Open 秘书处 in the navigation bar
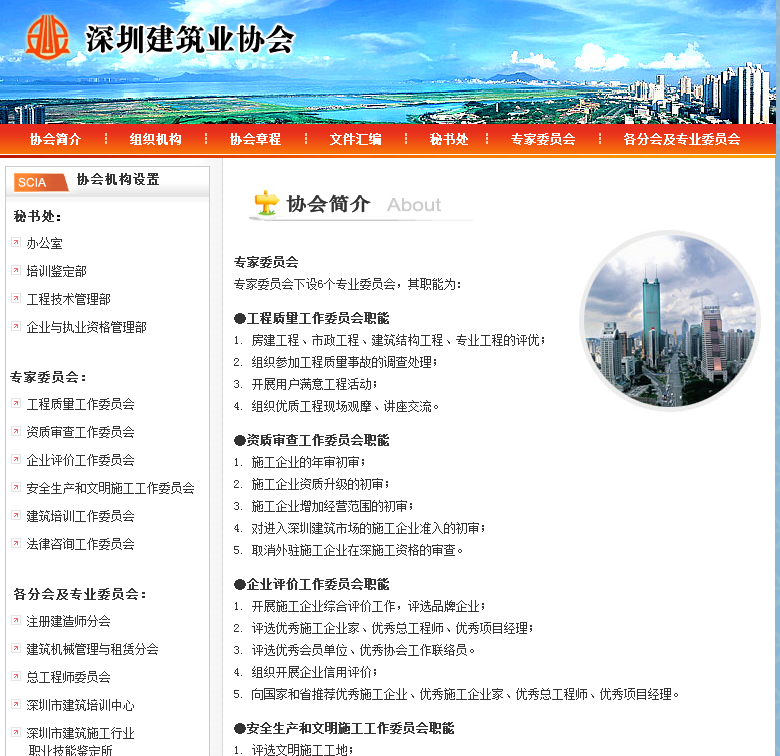 [x=449, y=139]
